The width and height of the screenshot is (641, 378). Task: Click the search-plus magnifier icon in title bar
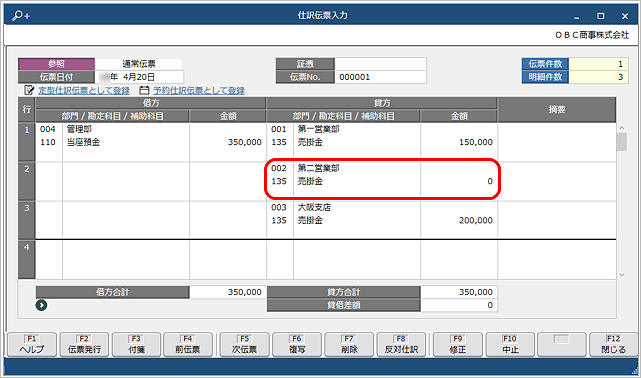20,16
